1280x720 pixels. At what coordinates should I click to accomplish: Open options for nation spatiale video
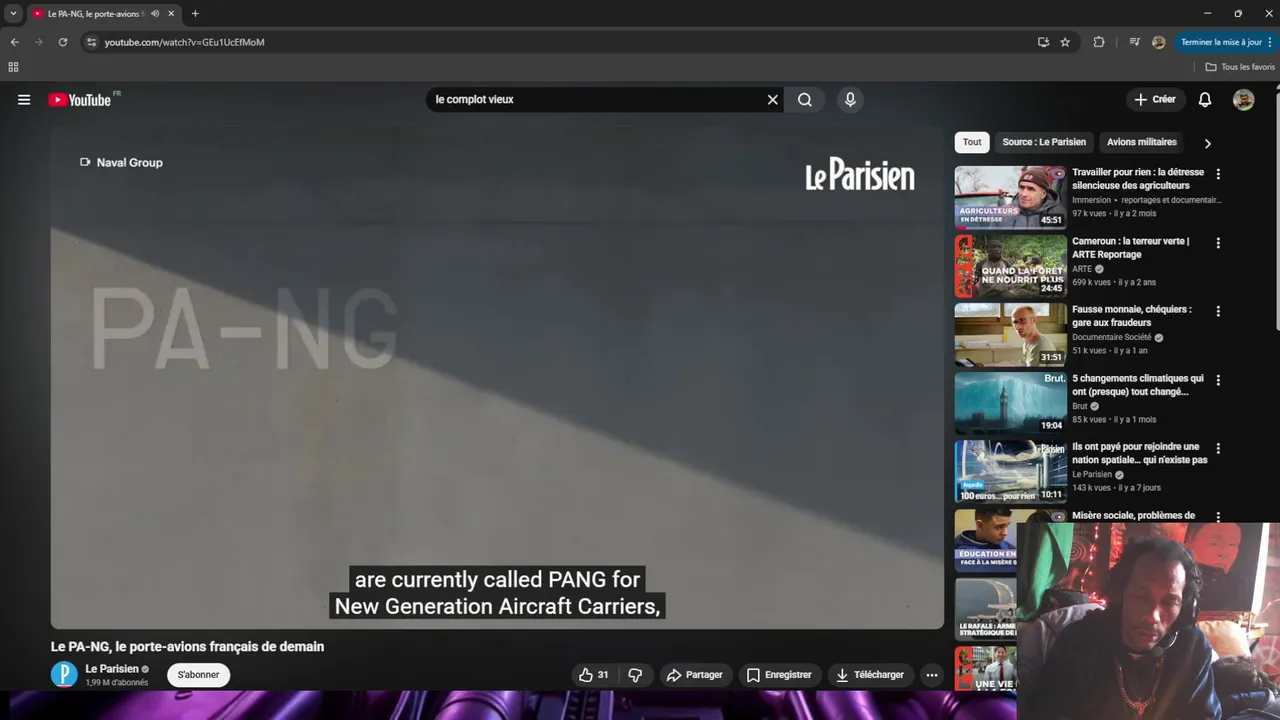[1218, 448]
